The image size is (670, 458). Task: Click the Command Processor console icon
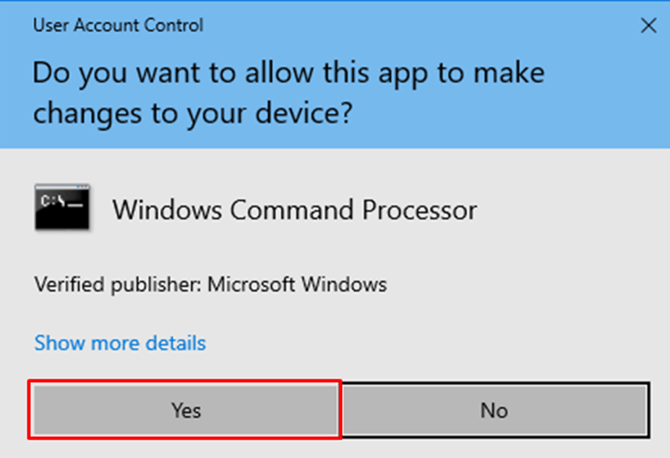pyautogui.click(x=62, y=209)
